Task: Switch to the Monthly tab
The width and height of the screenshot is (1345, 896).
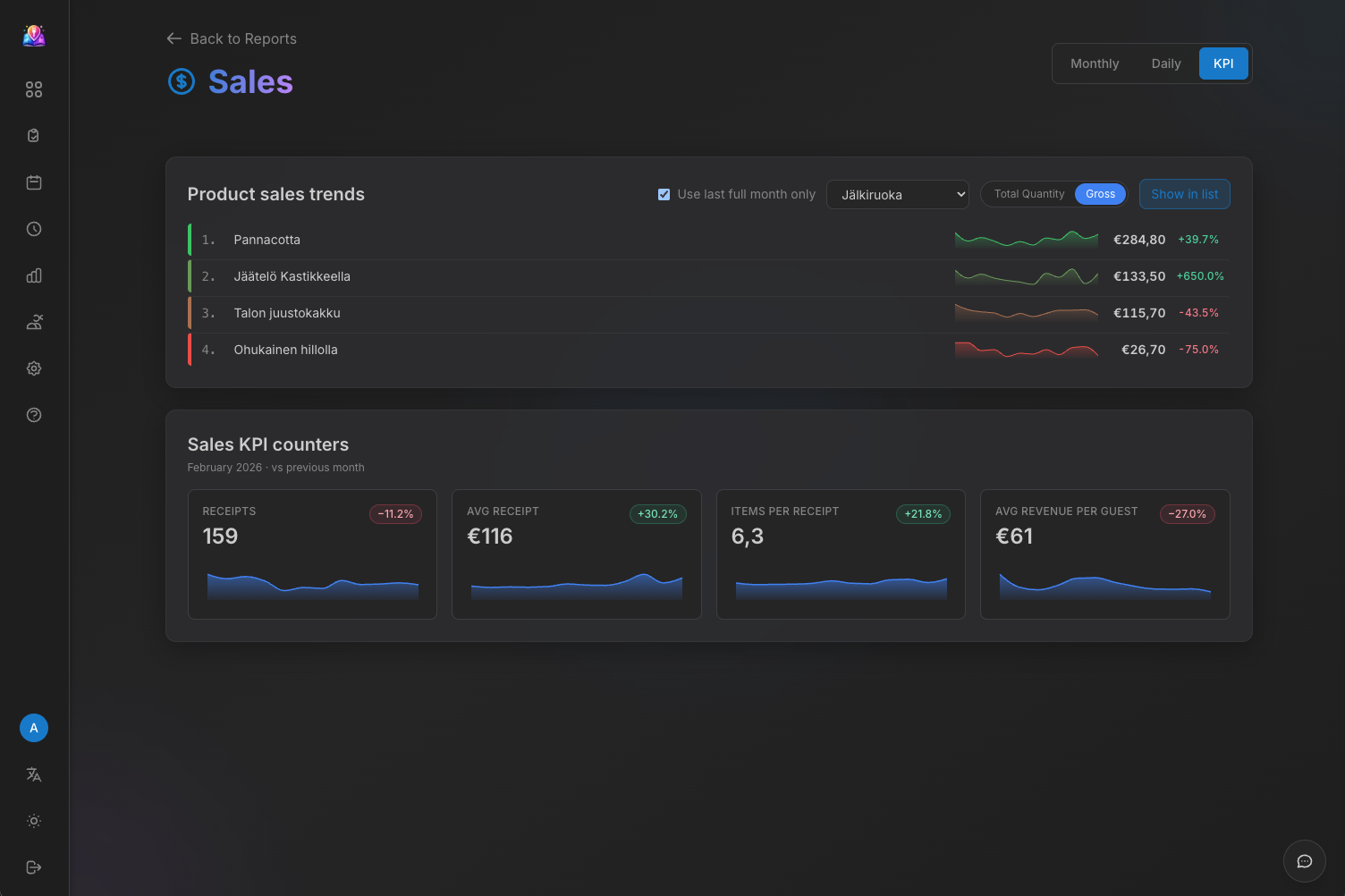Action: 1095,63
